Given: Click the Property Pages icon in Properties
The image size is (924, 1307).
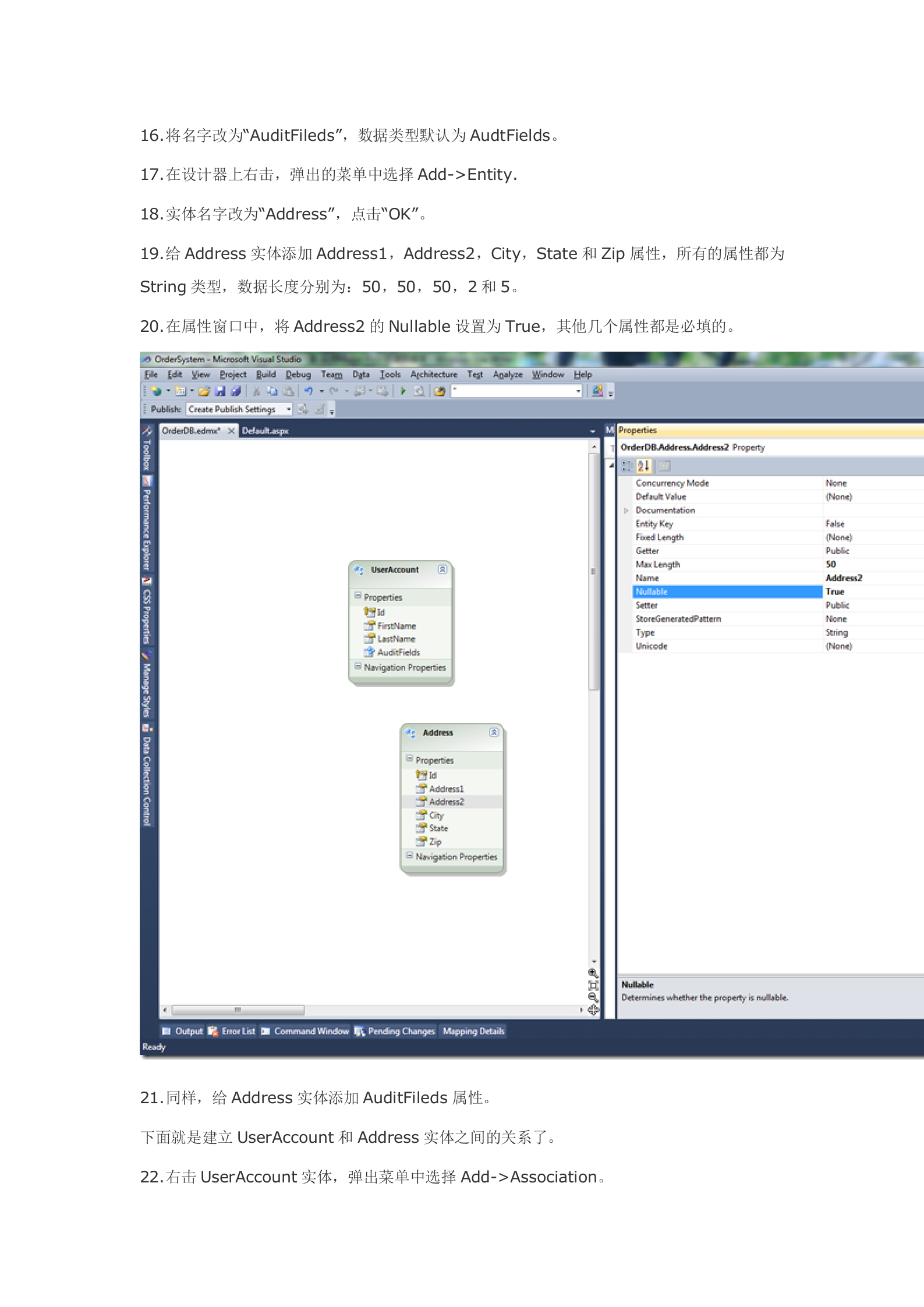Looking at the screenshot, I should 664,466.
